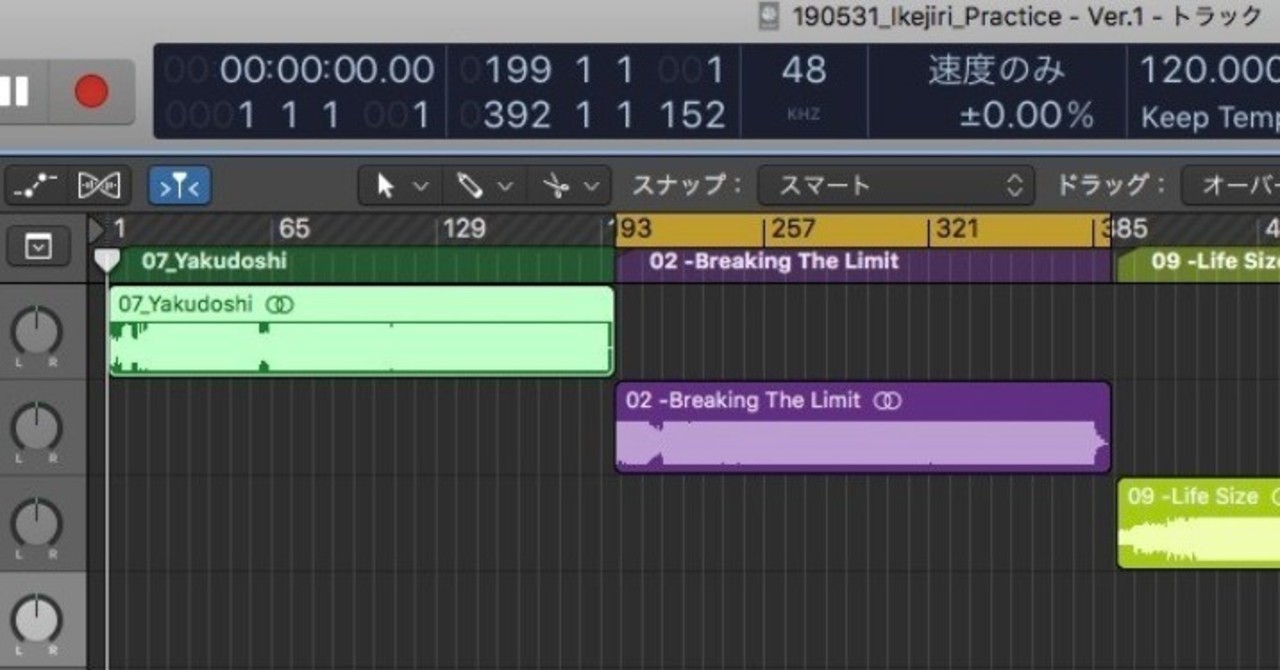Click the yellow cycle range in the ruler

coord(862,230)
